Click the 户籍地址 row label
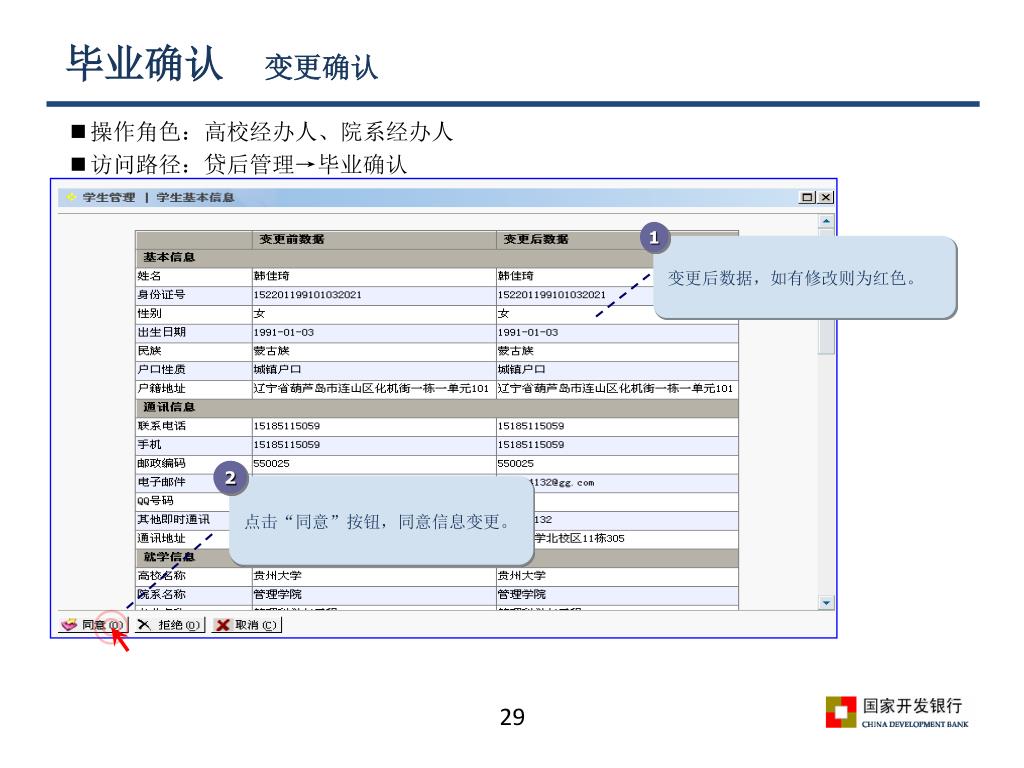Screen dimensions: 1024x768 coord(161,388)
